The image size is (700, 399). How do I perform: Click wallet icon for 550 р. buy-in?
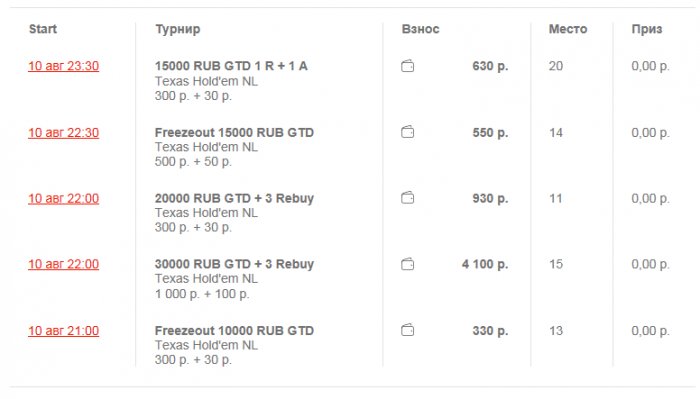[407, 132]
